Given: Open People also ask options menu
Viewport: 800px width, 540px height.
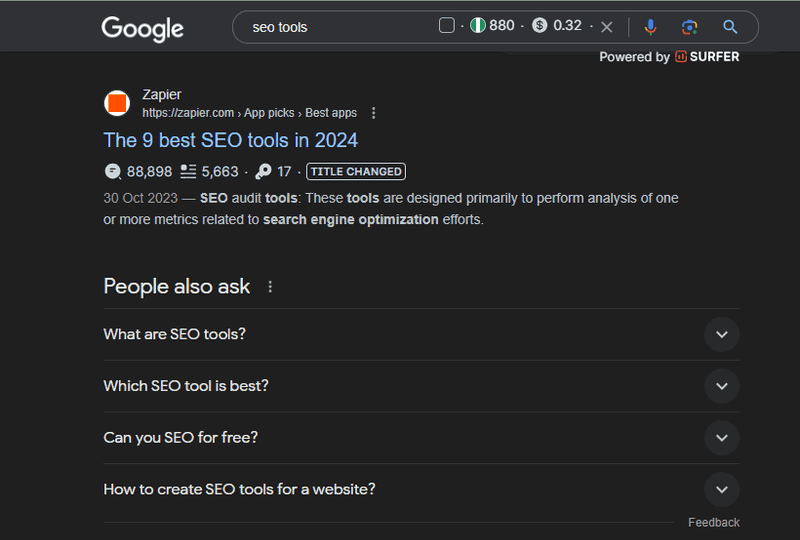Looking at the screenshot, I should click(270, 287).
